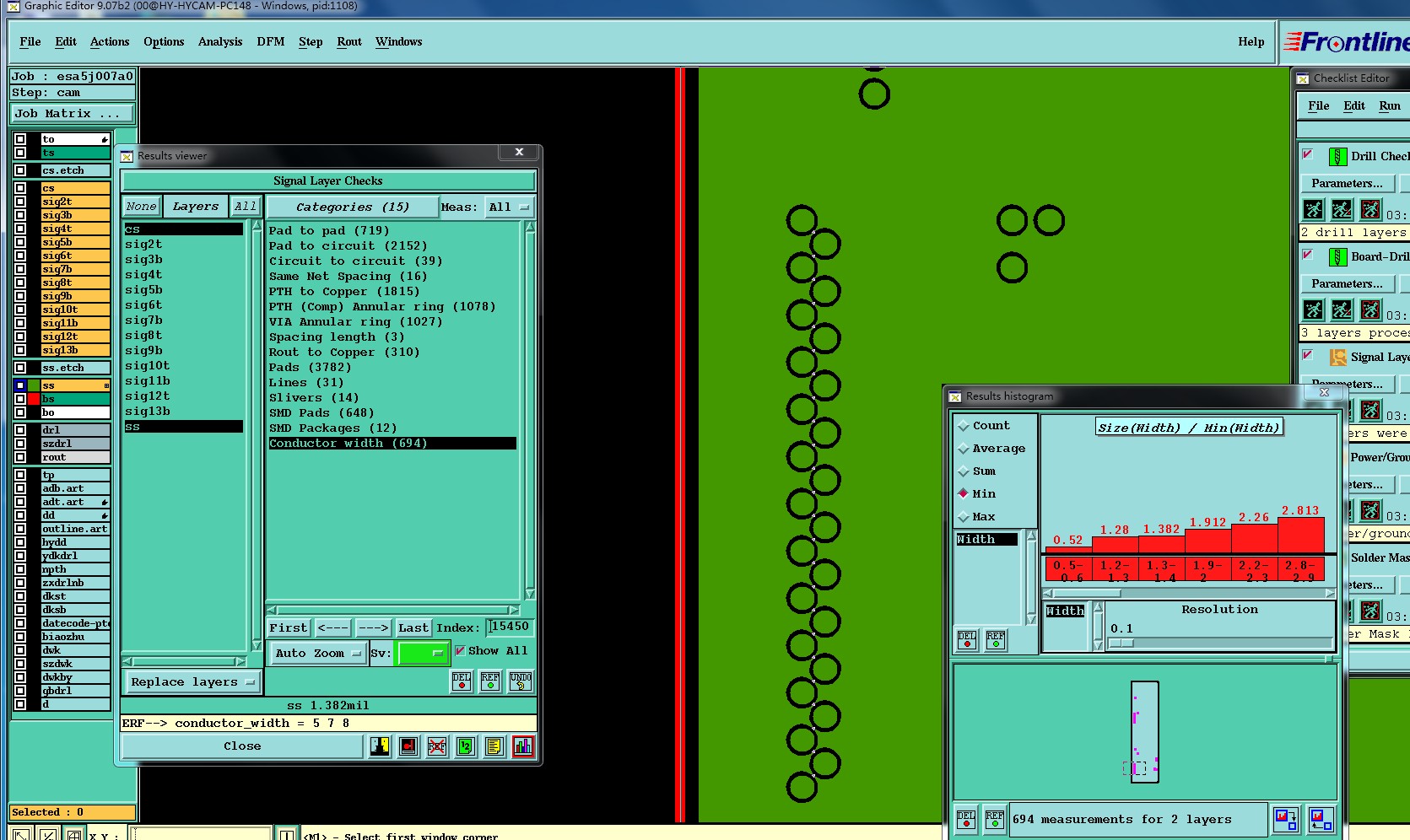Viewport: 1410px width, 840px height.
Task: Click the red marker icon beside Close
Action: (x=408, y=746)
